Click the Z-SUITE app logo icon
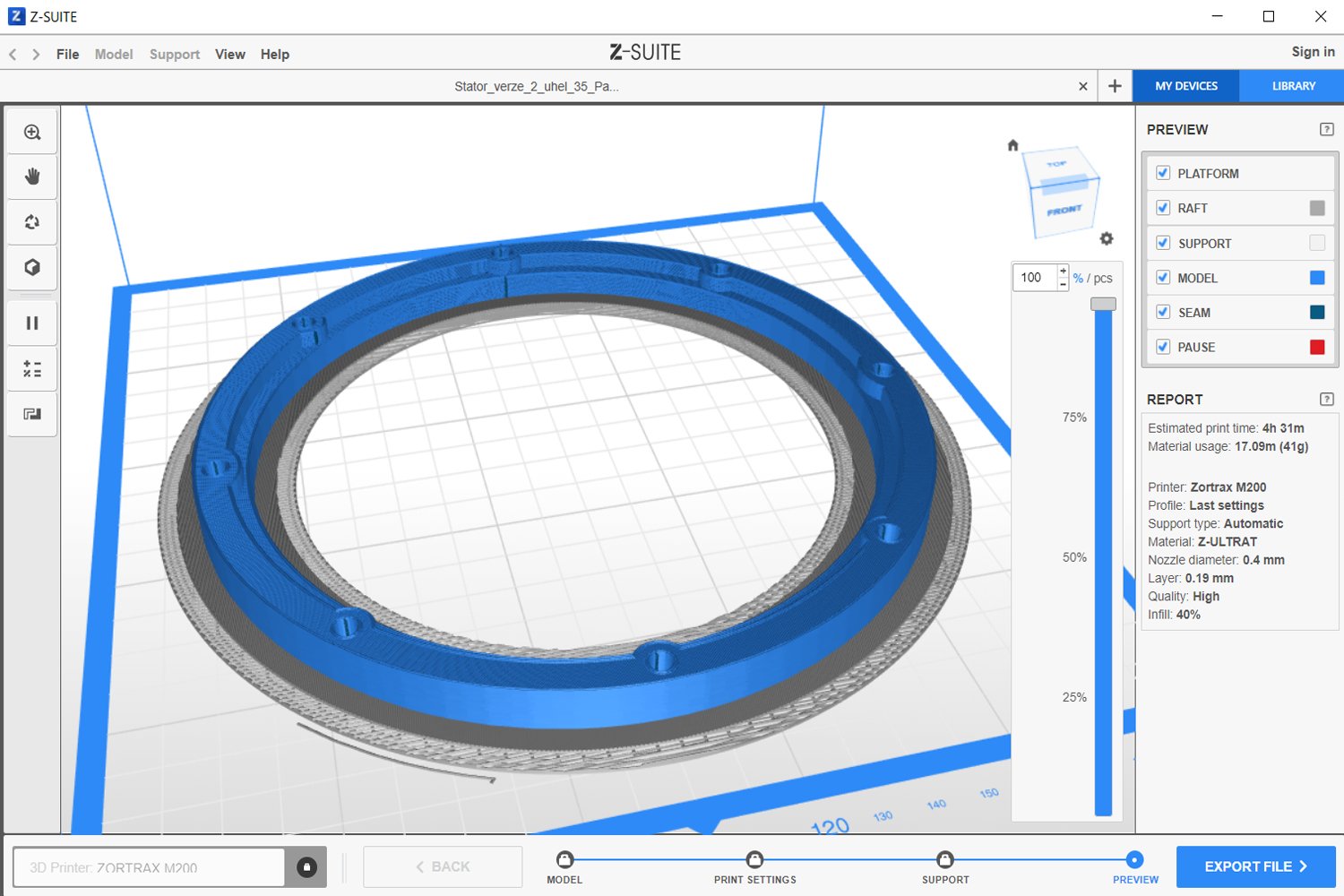Image resolution: width=1344 pixels, height=896 pixels. tap(16, 16)
